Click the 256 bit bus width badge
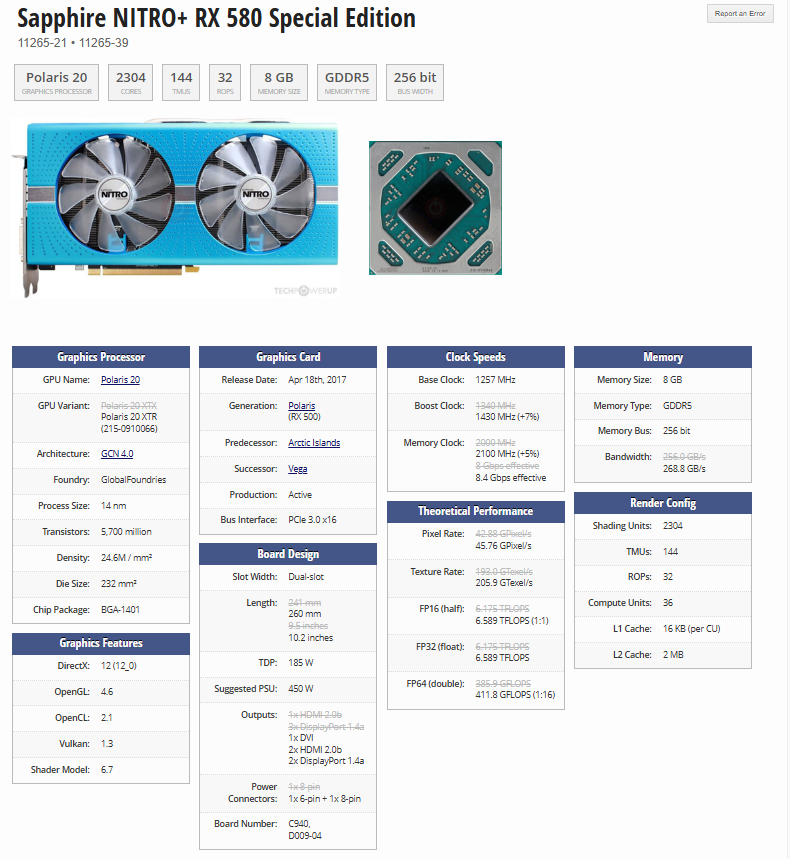Viewport: 790px width, 859px height. pos(415,83)
